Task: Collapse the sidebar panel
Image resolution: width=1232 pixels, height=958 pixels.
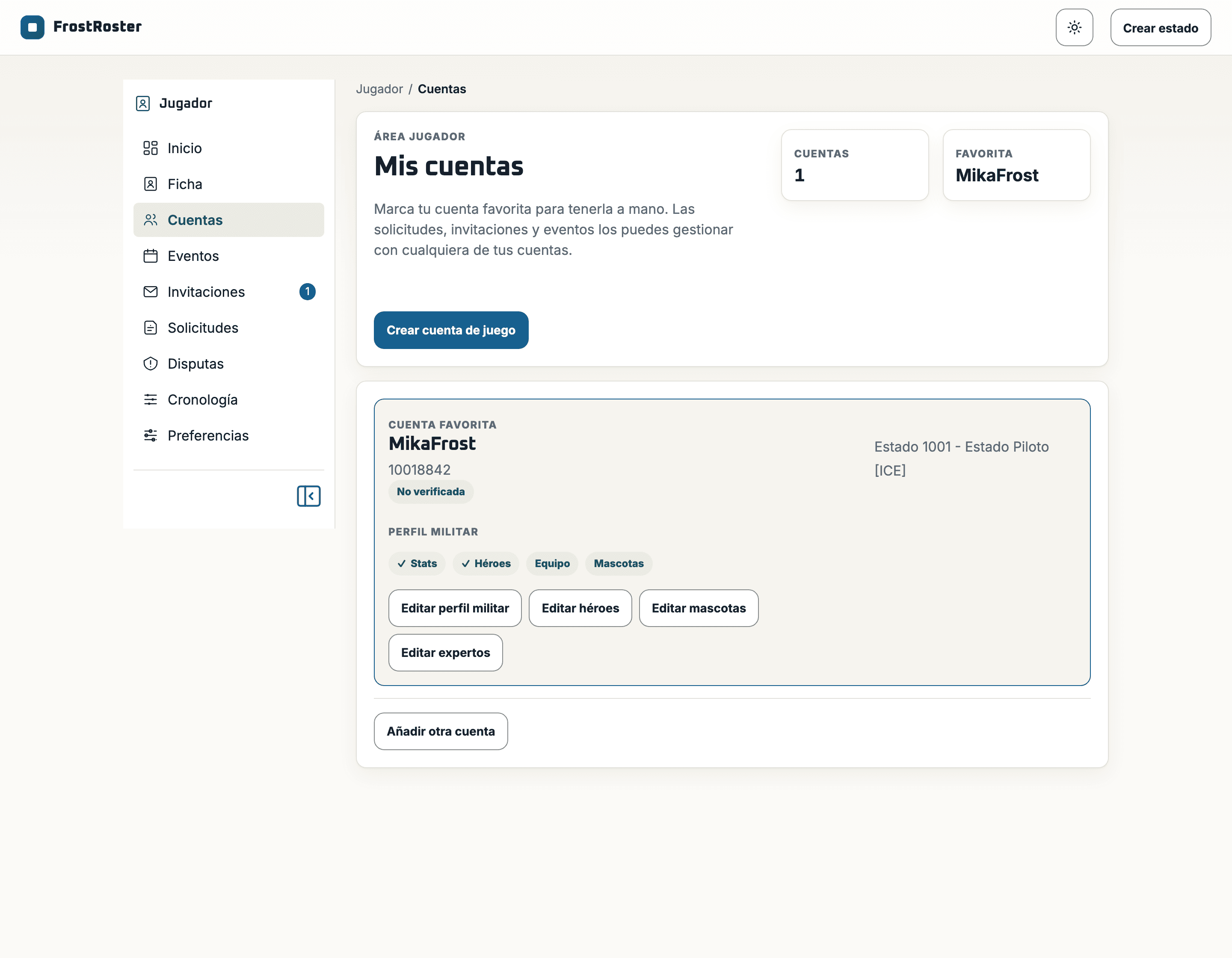Action: click(308, 496)
